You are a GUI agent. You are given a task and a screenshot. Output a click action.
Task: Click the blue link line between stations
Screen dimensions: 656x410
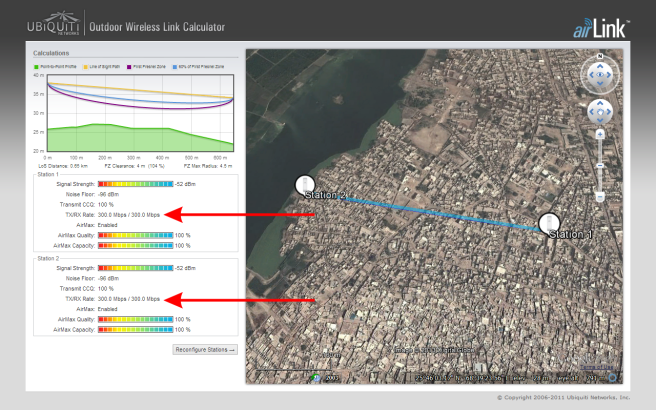point(430,210)
